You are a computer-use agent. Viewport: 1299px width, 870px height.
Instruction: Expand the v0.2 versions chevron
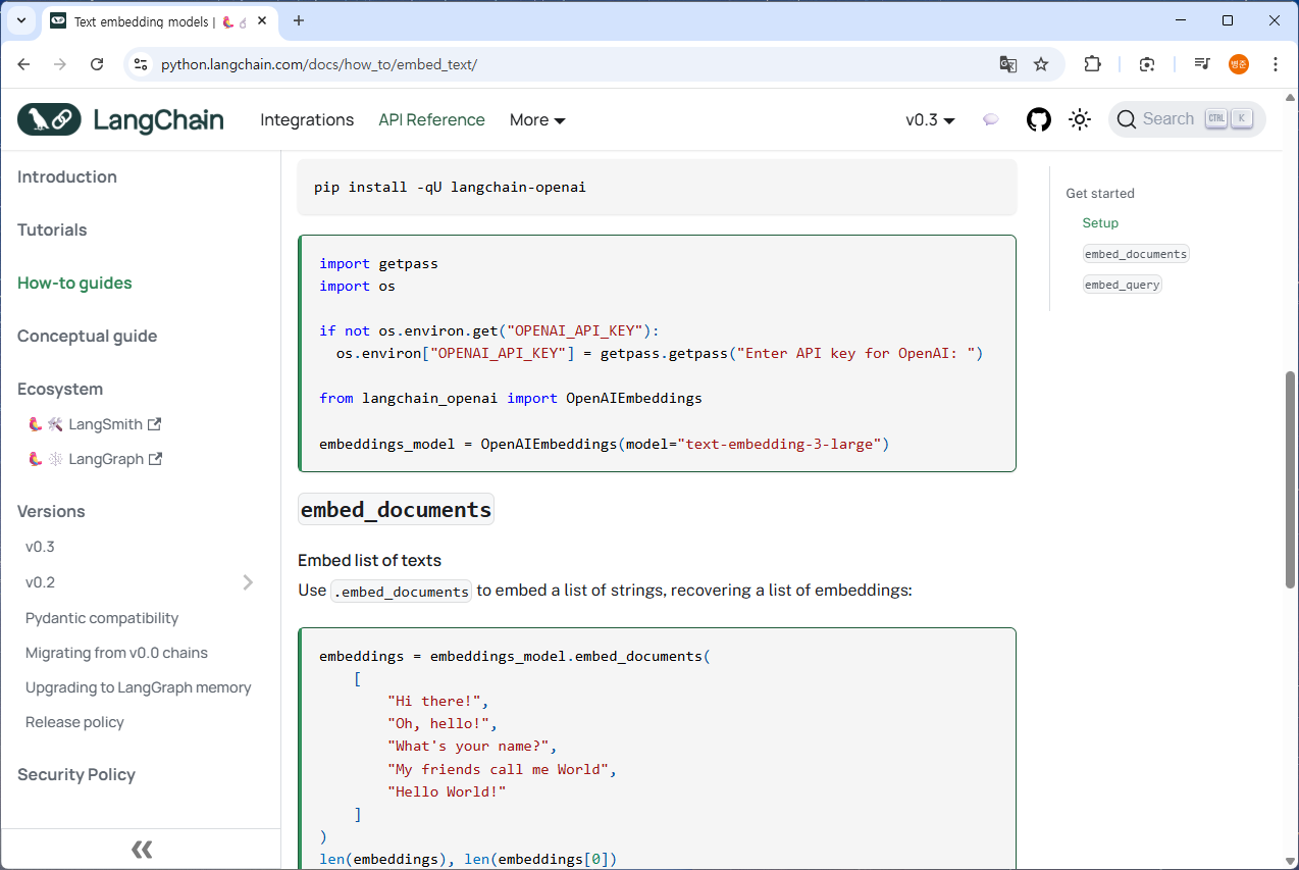tap(248, 582)
